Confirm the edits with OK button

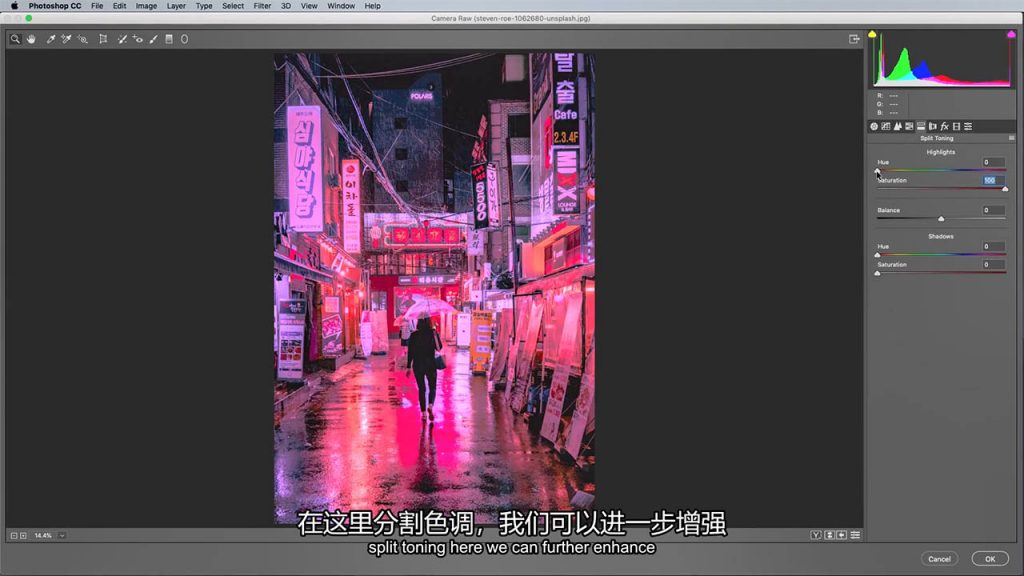coord(990,559)
